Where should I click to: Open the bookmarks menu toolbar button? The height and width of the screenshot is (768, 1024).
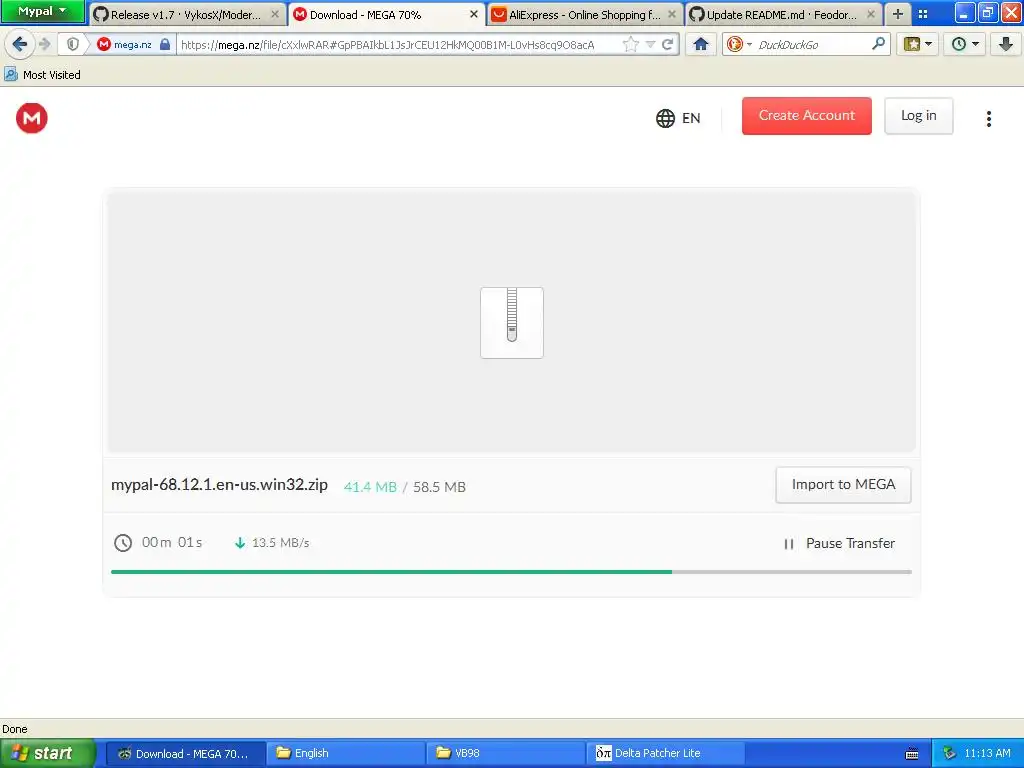click(918, 44)
